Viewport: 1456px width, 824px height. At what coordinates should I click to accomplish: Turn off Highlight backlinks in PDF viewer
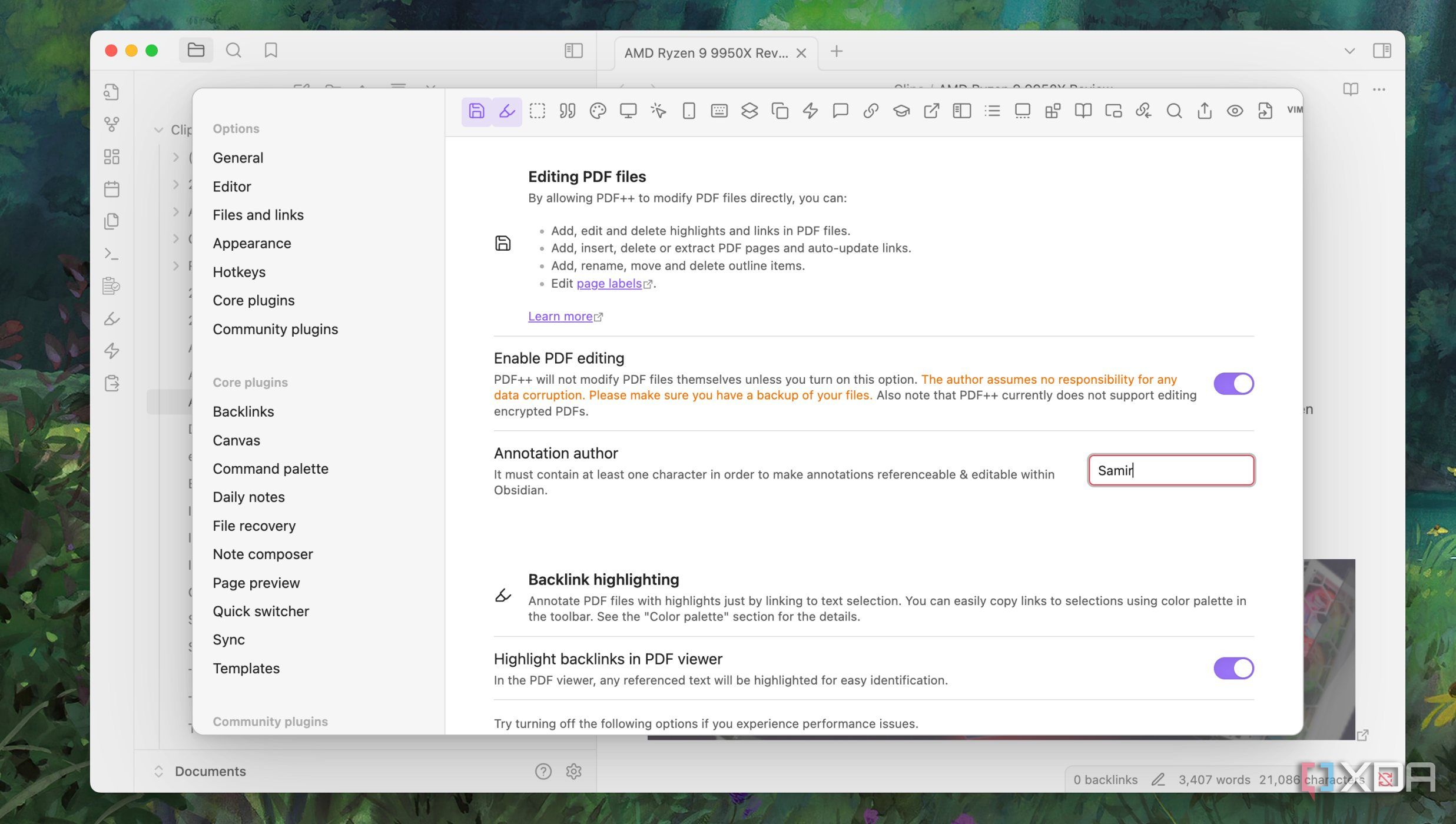point(1233,668)
